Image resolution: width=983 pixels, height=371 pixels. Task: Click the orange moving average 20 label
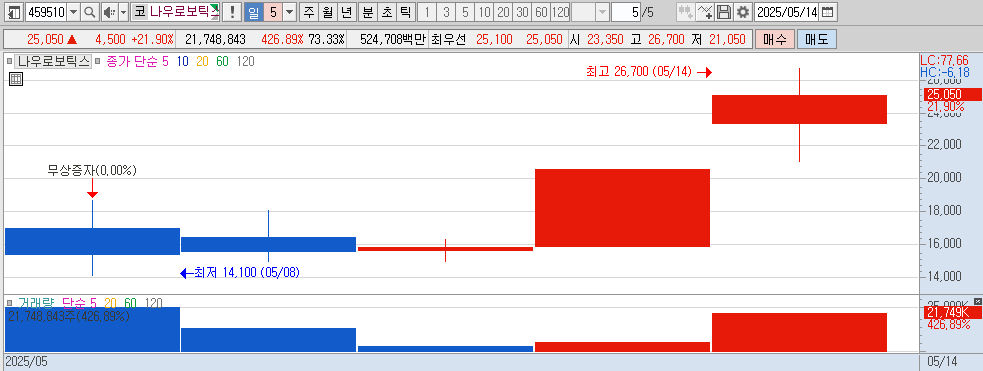(202, 61)
